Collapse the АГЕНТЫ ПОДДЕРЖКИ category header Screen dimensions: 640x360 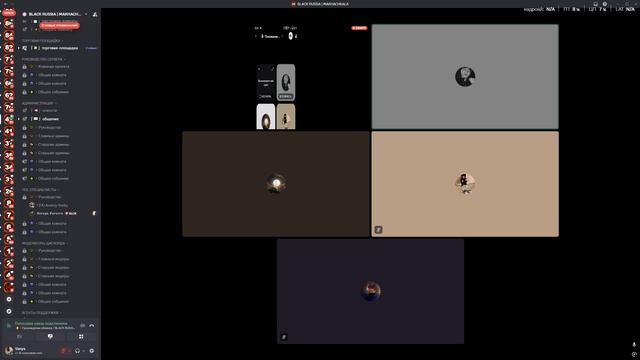click(40, 313)
